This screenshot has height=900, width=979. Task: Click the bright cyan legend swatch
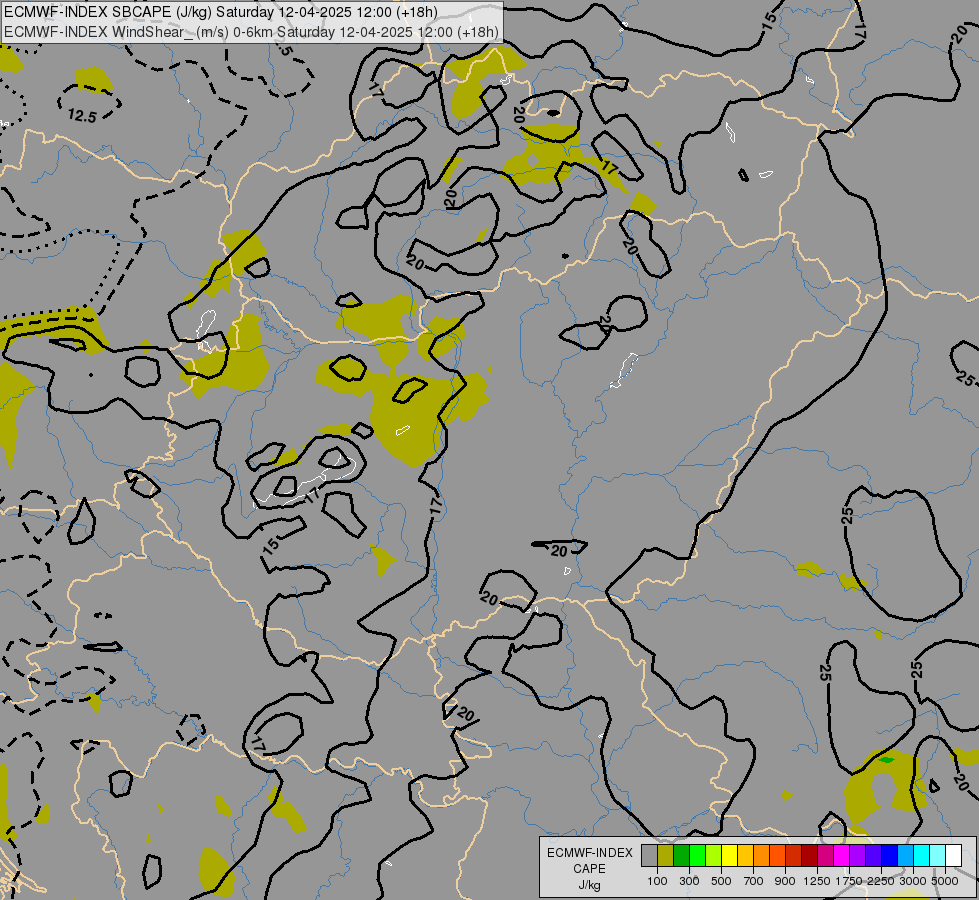[x=922, y=855]
